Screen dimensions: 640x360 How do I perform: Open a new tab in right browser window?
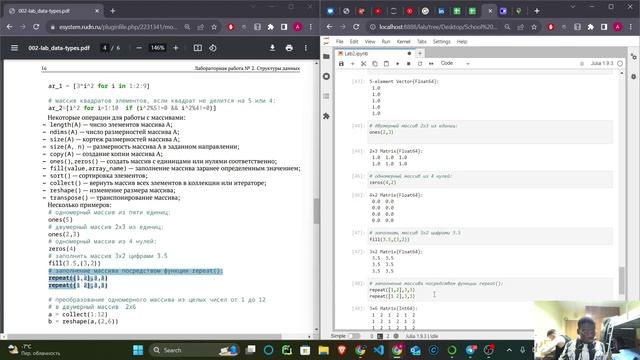click(537, 11)
